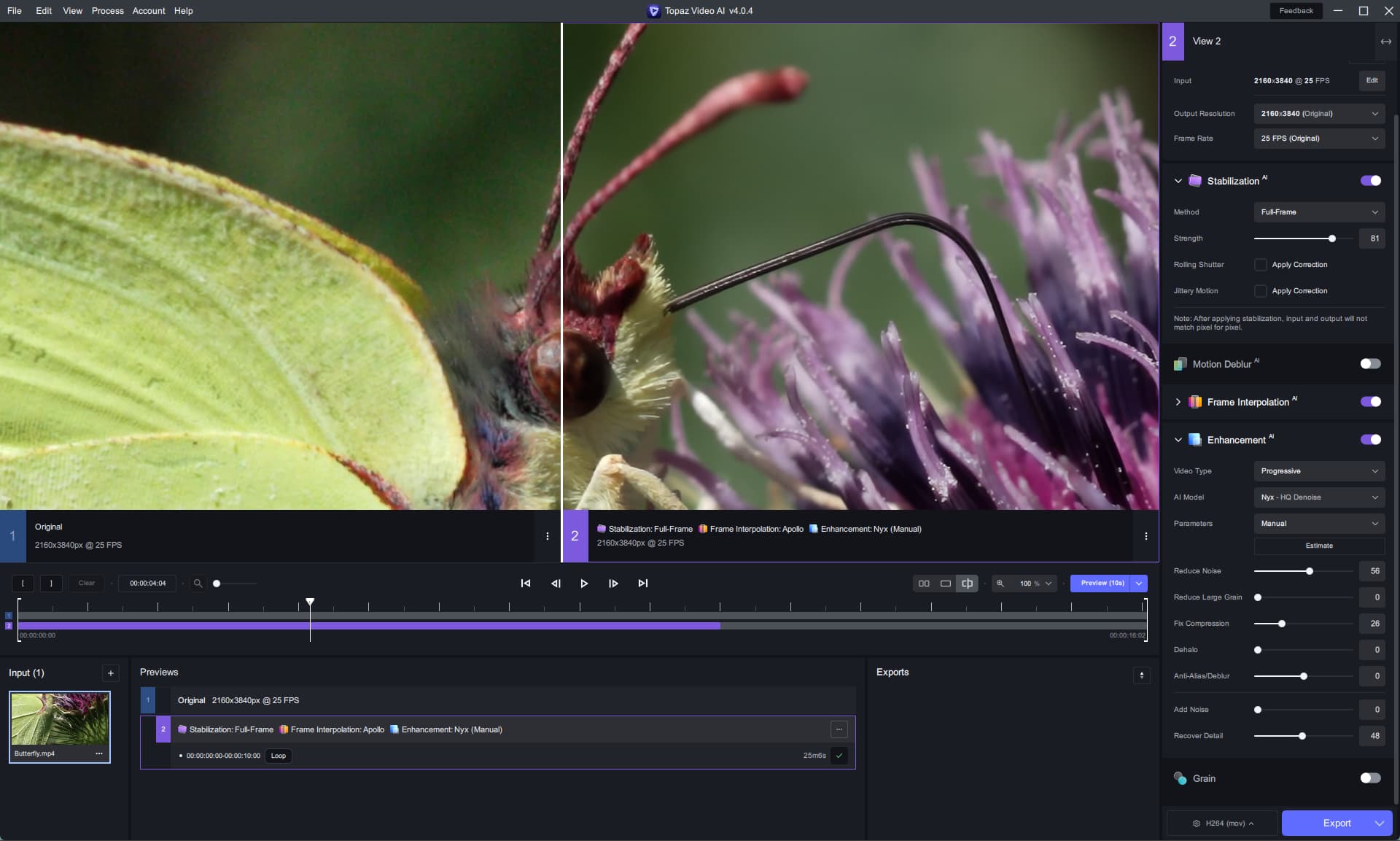Enable the Motion Deblur toggle
Viewport: 1400px width, 841px height.
[x=1370, y=364]
